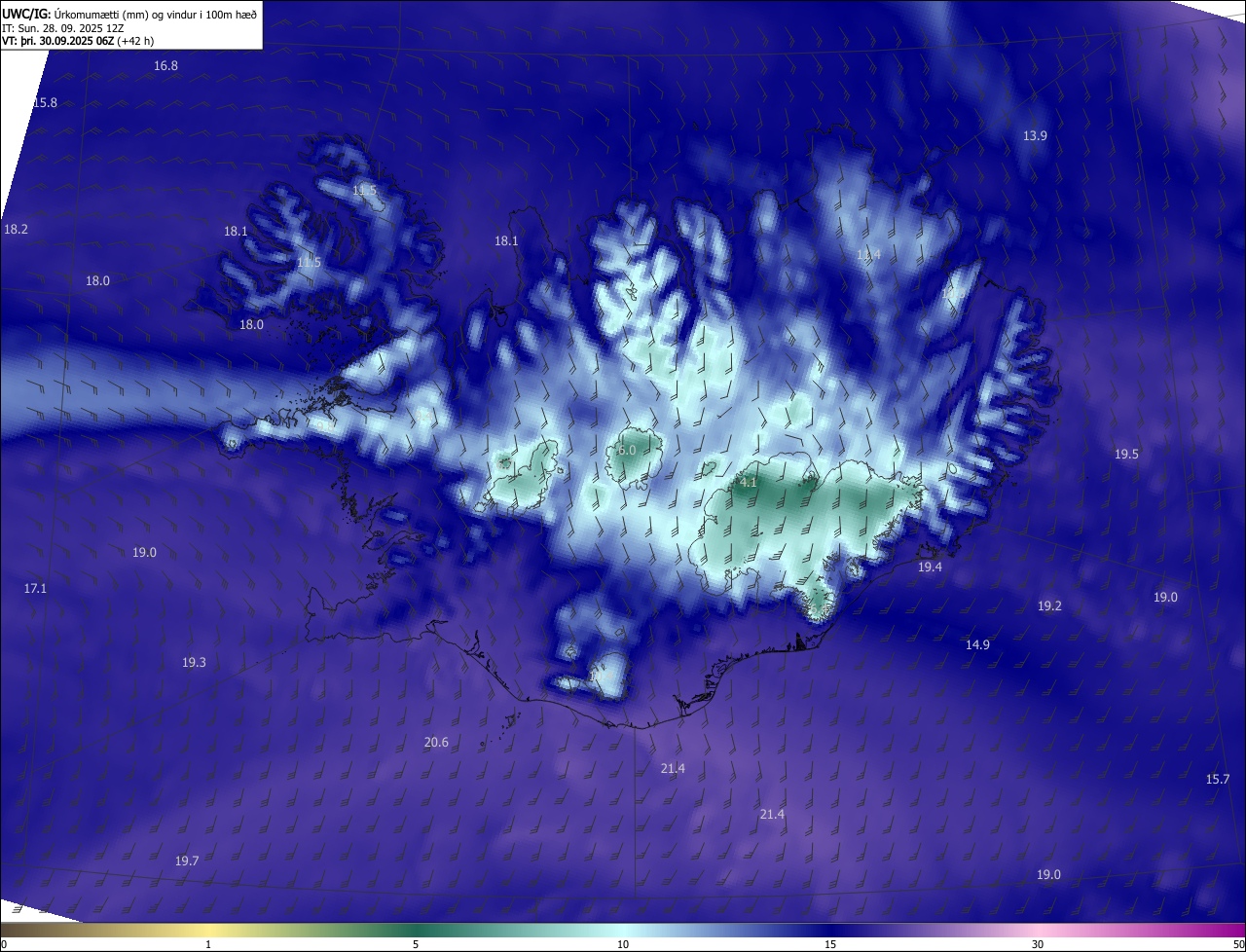Viewport: 1246px width, 952px height.
Task: Click the map value '15.7'
Action: tap(1218, 780)
